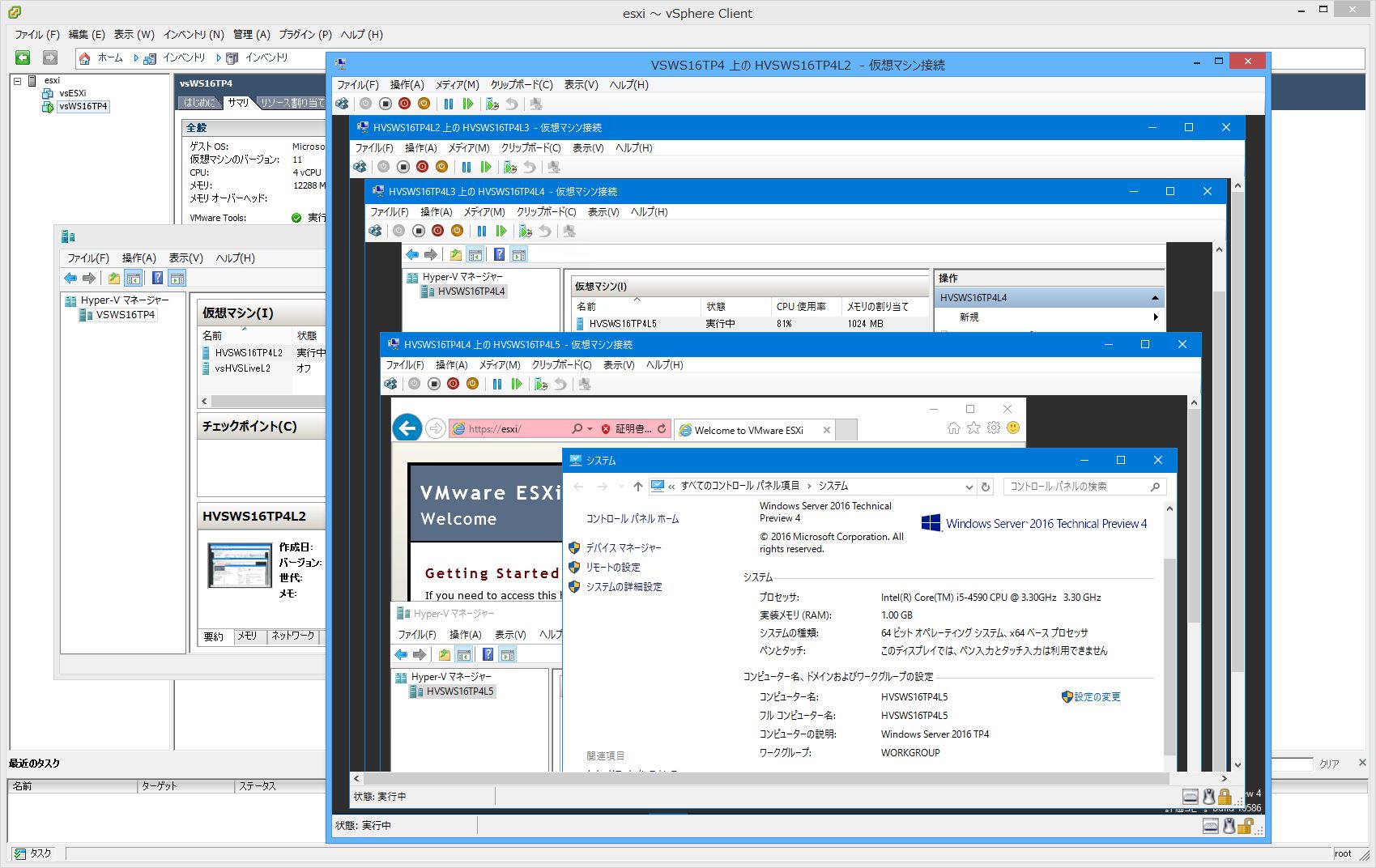
Task: Click the Home icon in vSphere navigation bar
Action: (85, 57)
